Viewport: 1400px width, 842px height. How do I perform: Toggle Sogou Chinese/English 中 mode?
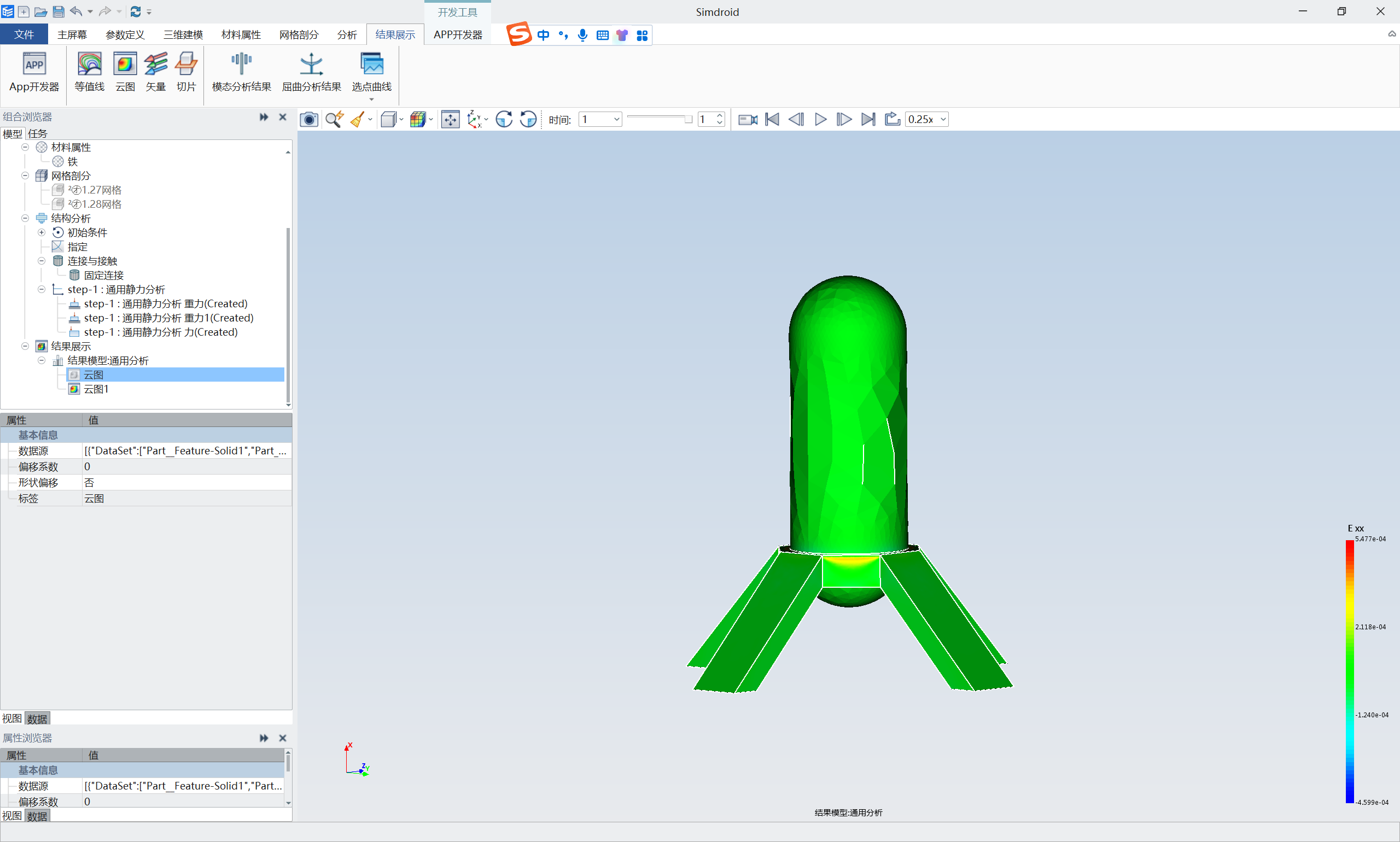click(x=543, y=35)
